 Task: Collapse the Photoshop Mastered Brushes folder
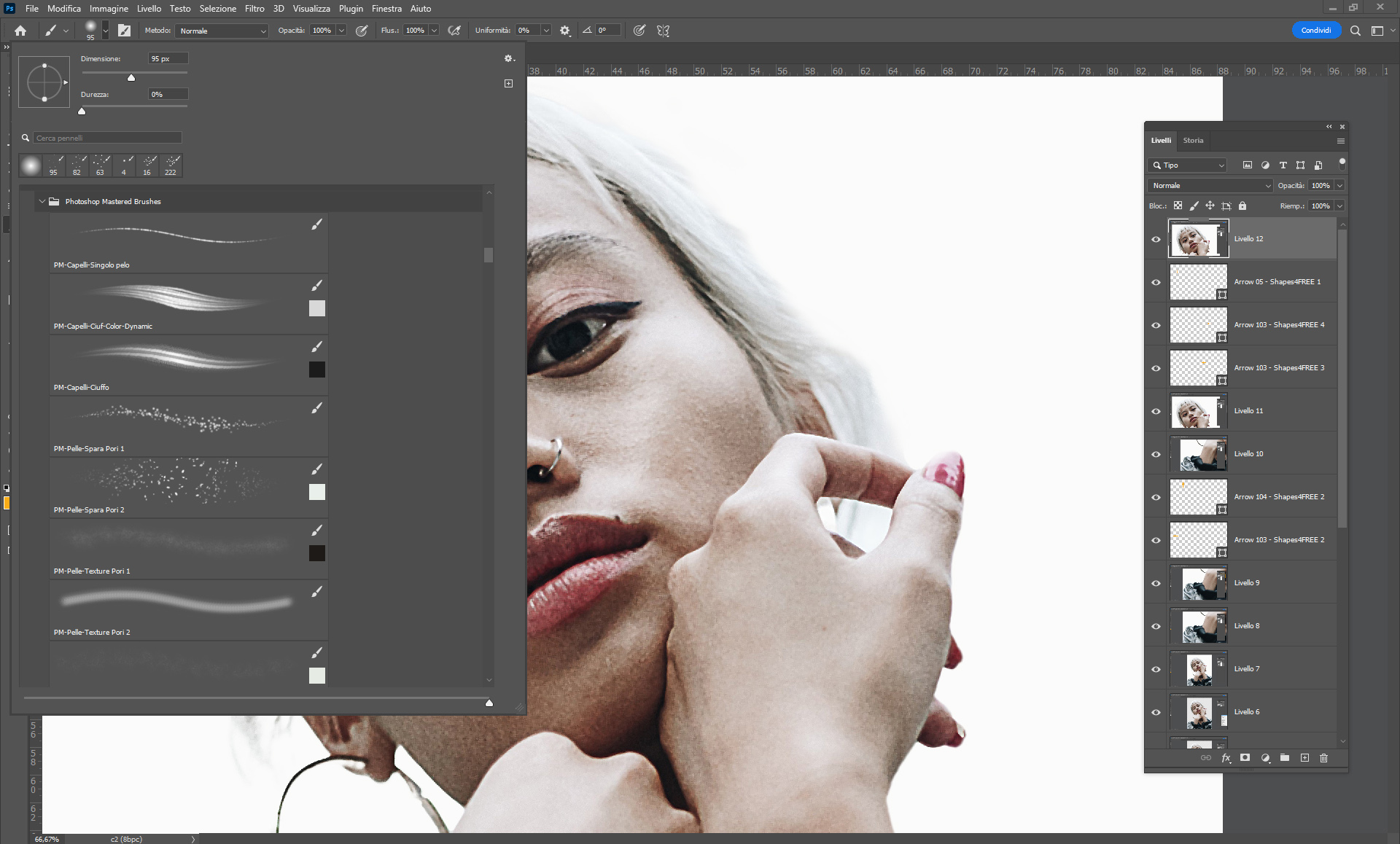[x=42, y=201]
